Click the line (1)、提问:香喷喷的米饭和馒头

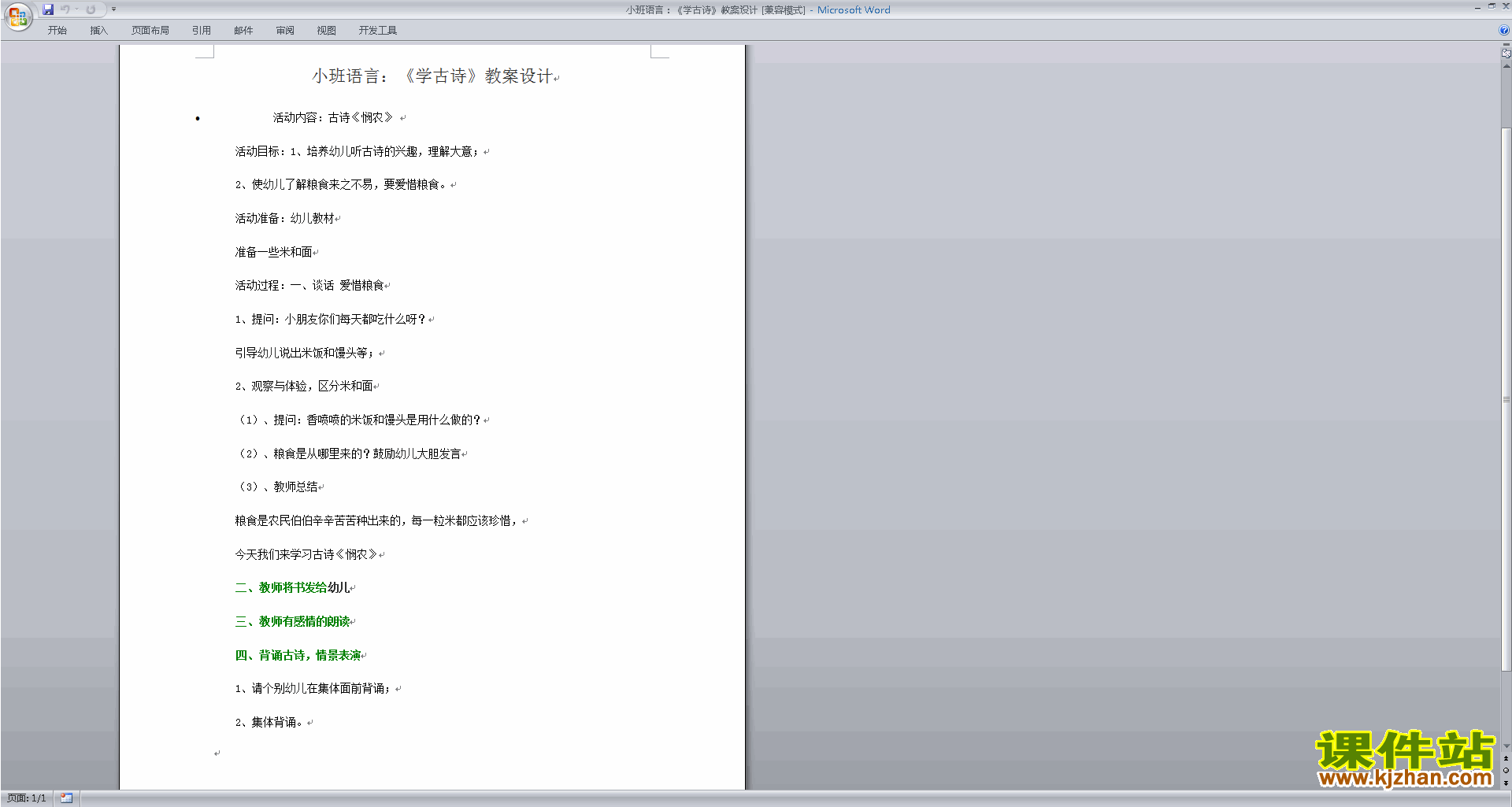coord(359,420)
